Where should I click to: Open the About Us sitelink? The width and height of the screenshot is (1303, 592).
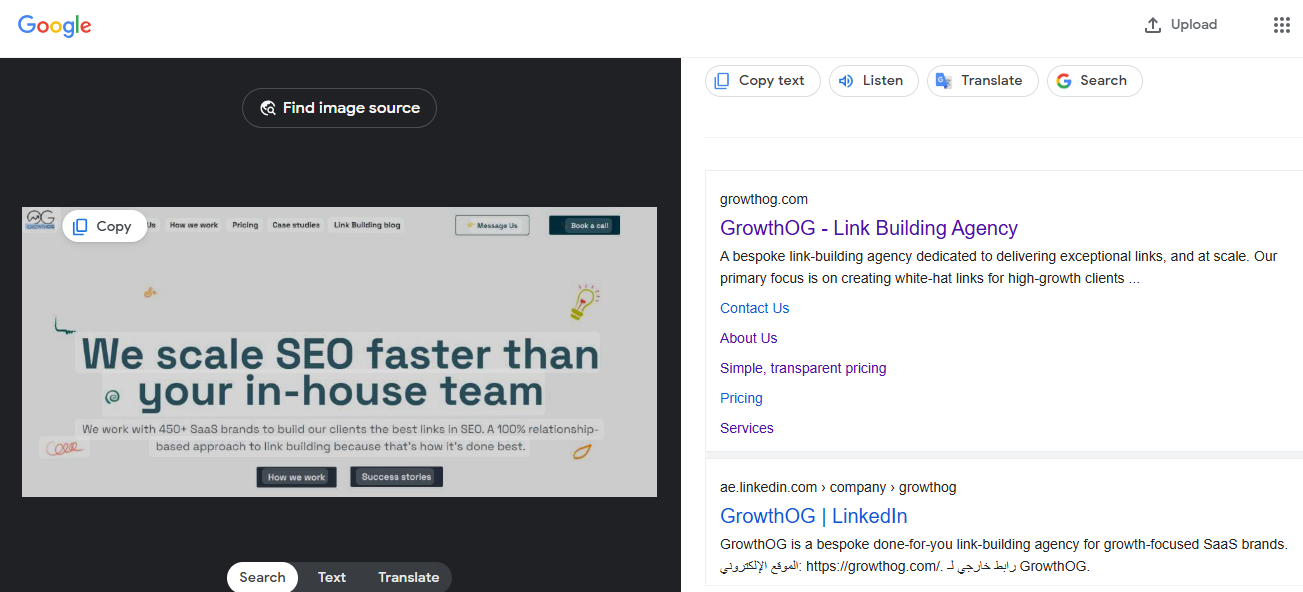click(x=748, y=338)
